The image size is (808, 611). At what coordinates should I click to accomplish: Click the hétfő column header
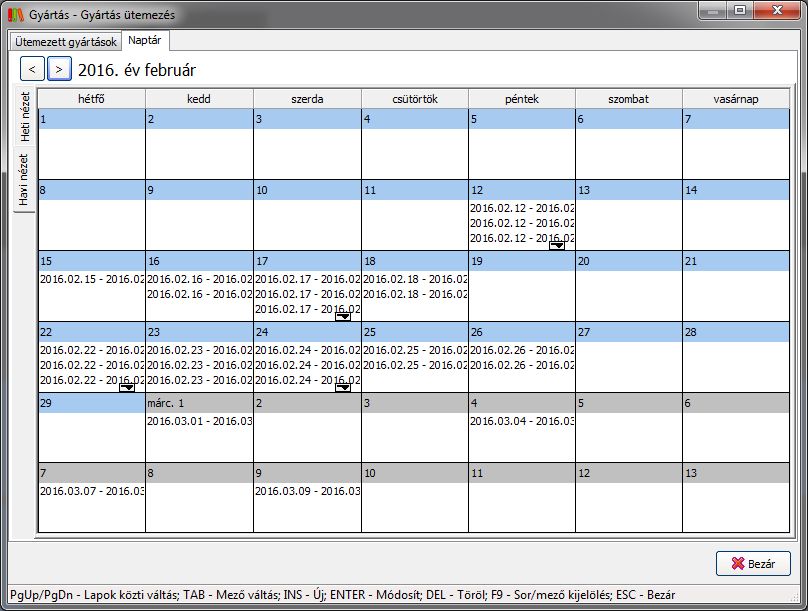(92, 99)
